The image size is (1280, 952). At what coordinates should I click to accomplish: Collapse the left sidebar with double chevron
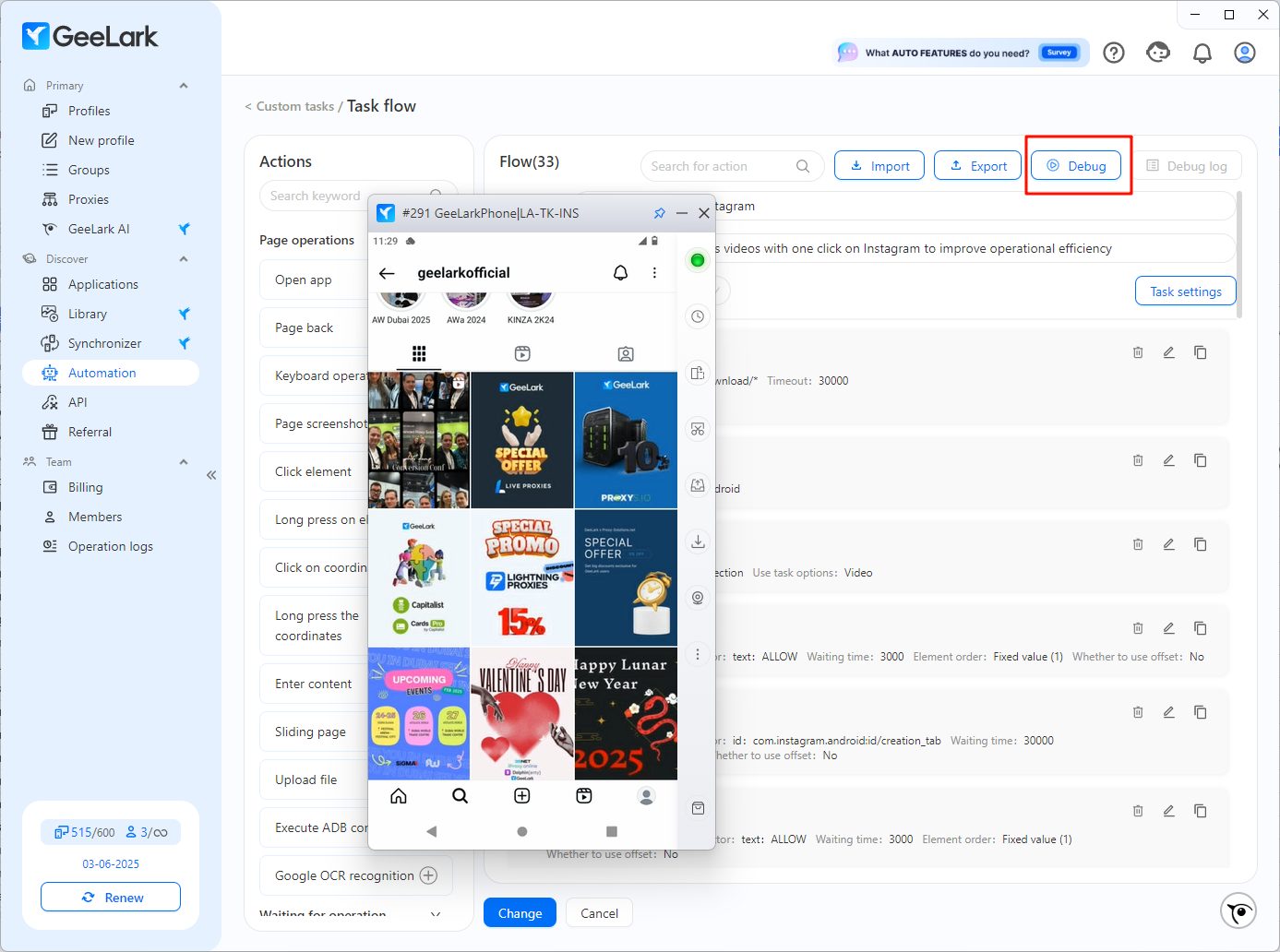[x=211, y=475]
